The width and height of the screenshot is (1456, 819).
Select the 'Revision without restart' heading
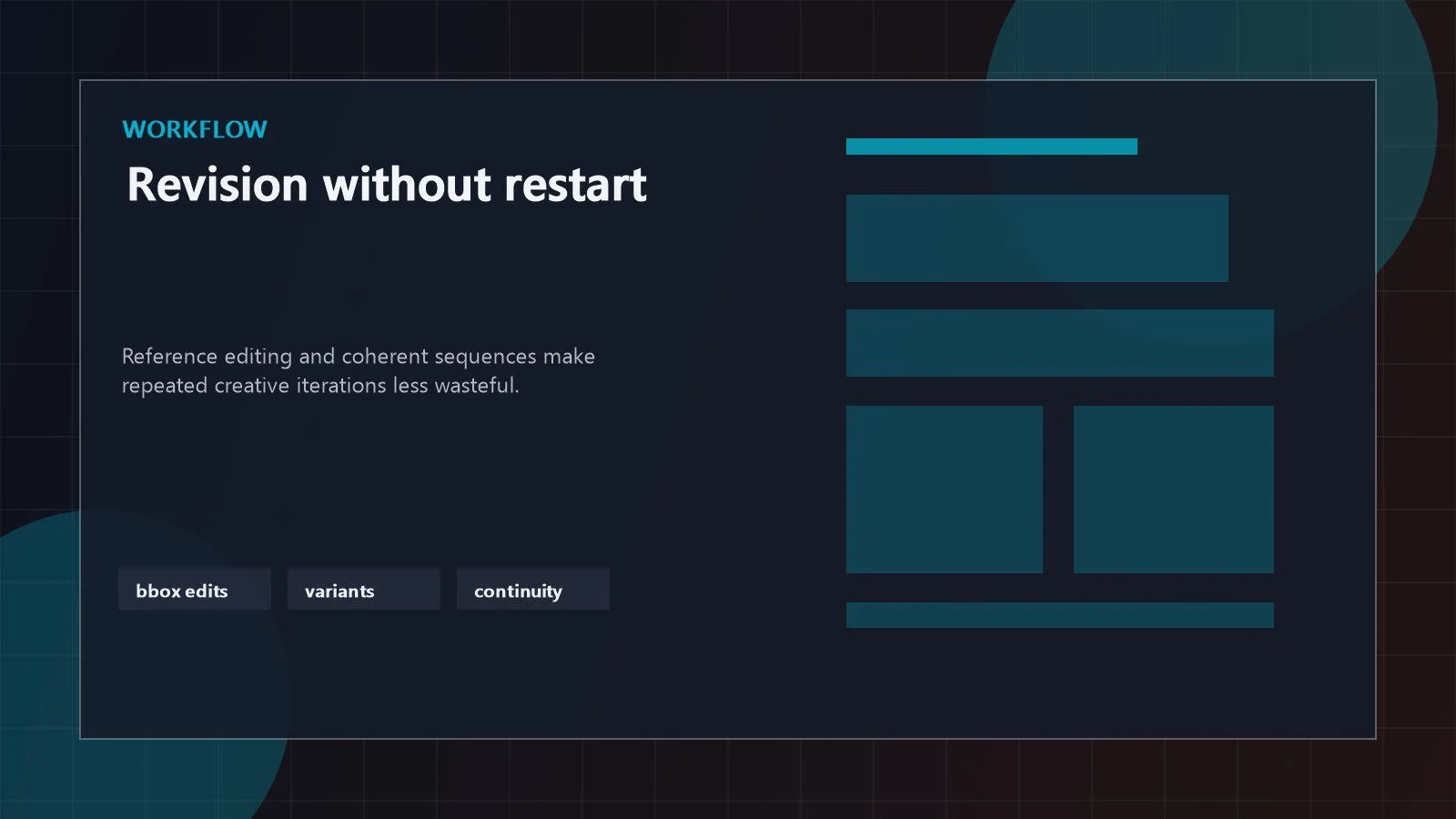coord(387,185)
